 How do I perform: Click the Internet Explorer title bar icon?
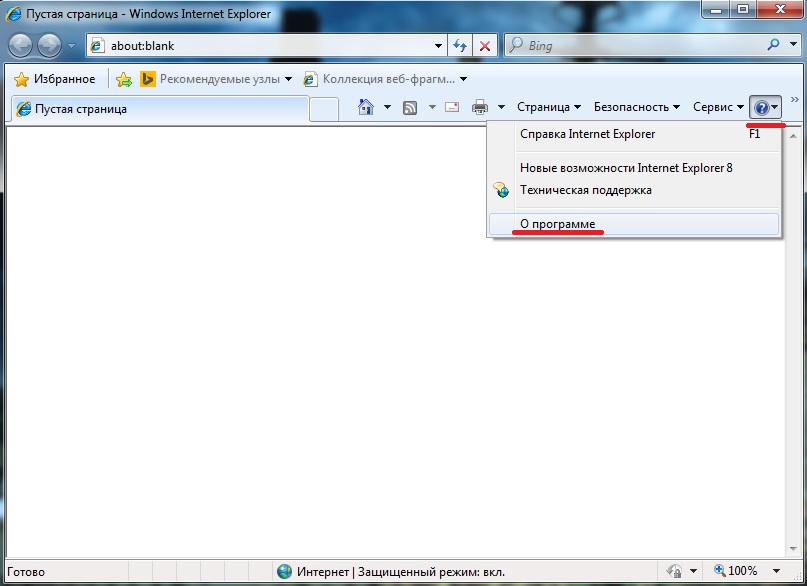click(14, 14)
